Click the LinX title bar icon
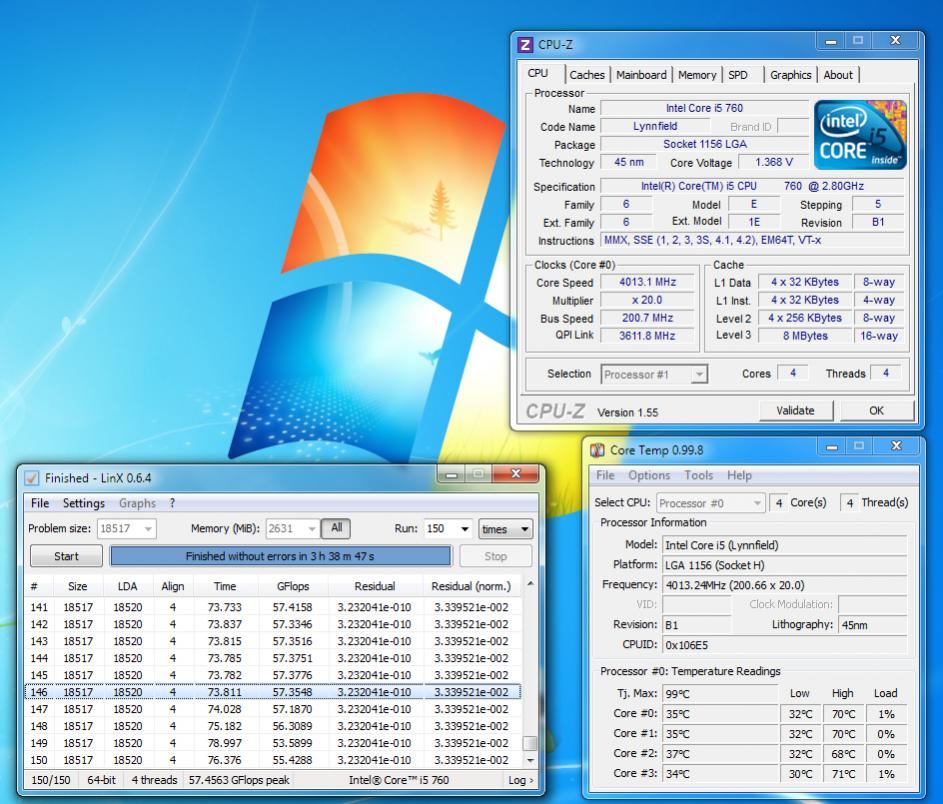The image size is (943, 804). (x=31, y=478)
